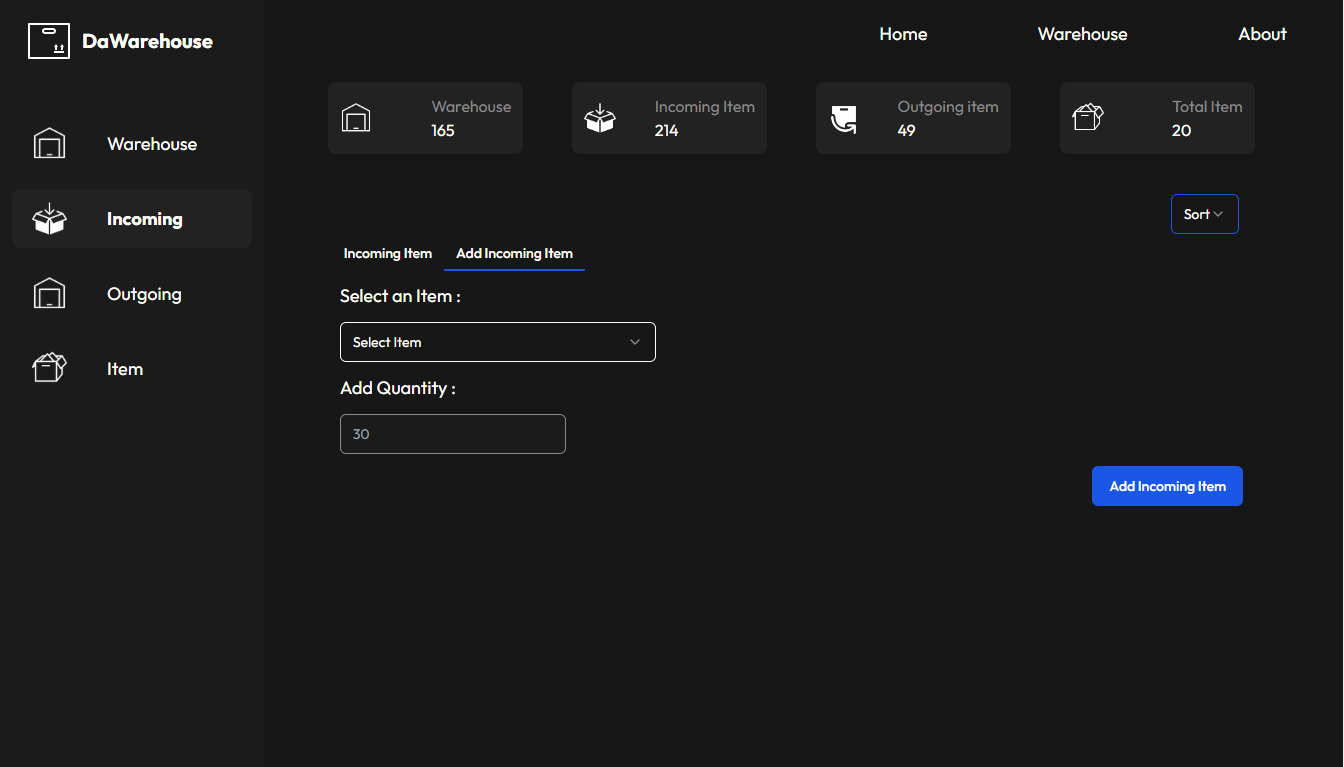Focus the Add Quantity input field
1344x767 pixels.
[x=452, y=434]
